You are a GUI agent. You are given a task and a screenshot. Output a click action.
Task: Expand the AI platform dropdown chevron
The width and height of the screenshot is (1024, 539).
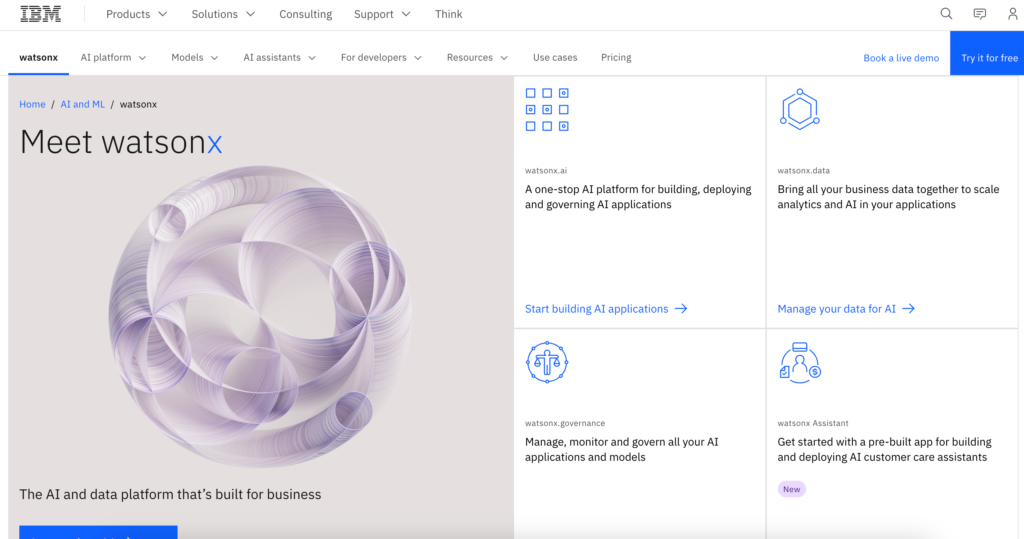[x=142, y=57]
